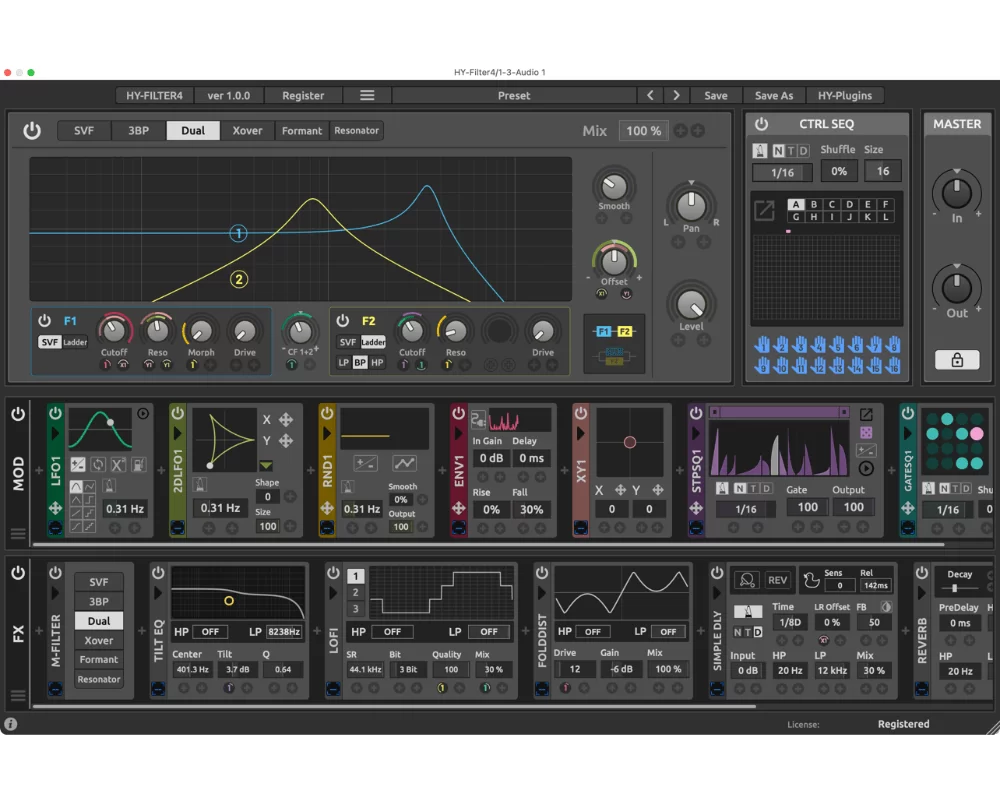
Task: Select filter node 1 in graph
Action: pyautogui.click(x=239, y=233)
